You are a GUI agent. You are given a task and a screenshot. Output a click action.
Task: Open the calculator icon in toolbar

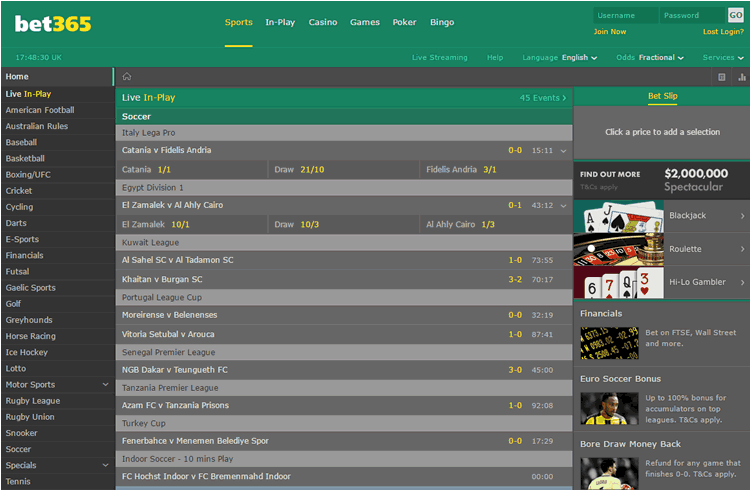coord(722,77)
